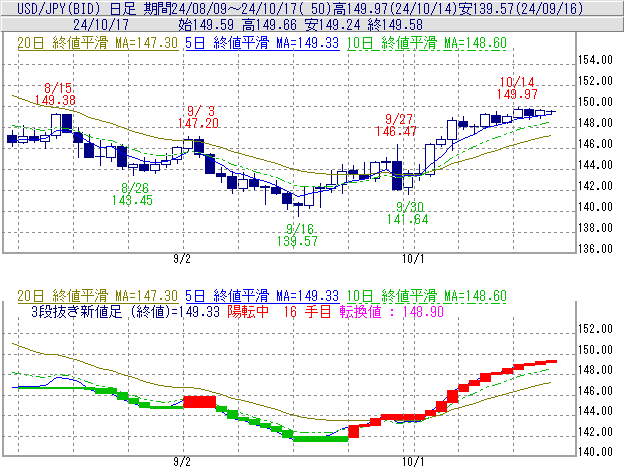
Task: Click the 10/1 date label under lower chart
Action: pos(413,462)
